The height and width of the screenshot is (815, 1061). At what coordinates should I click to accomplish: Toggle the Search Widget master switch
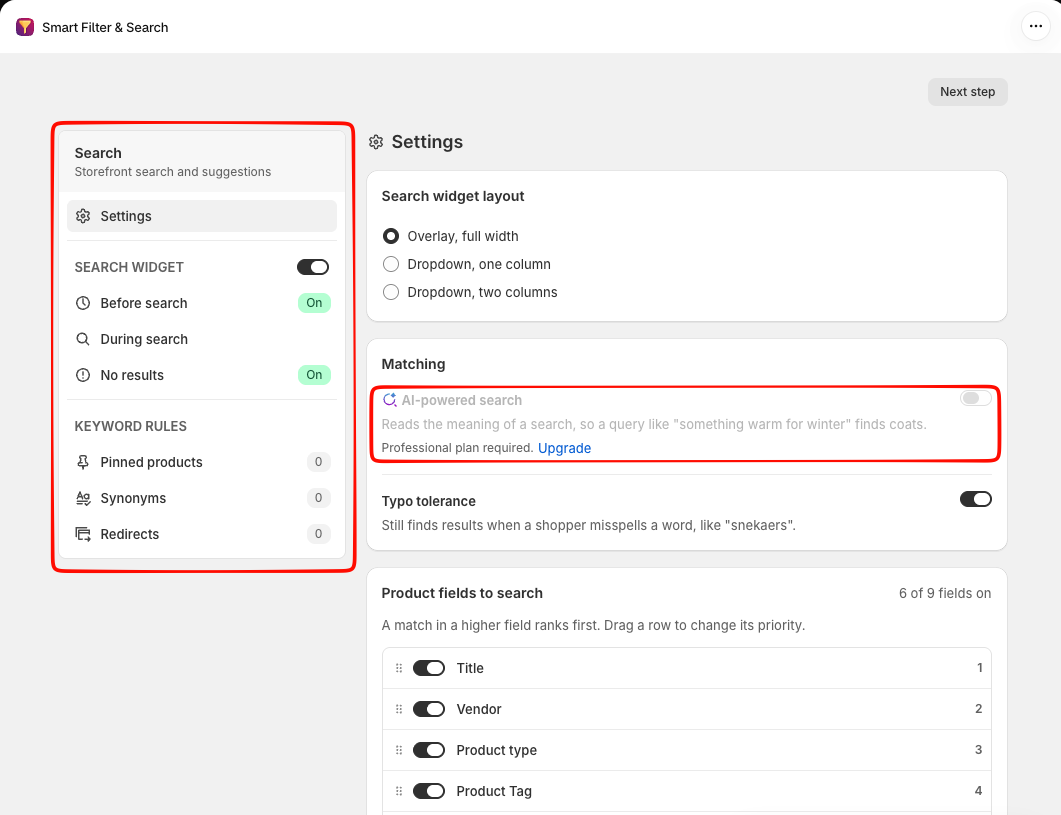[313, 267]
